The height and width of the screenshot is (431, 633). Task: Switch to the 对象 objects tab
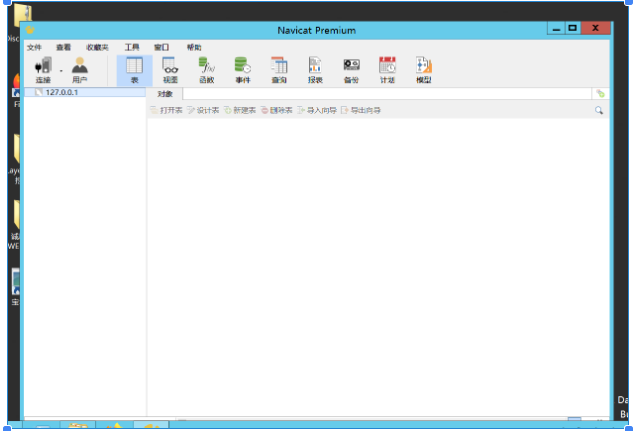(165, 94)
